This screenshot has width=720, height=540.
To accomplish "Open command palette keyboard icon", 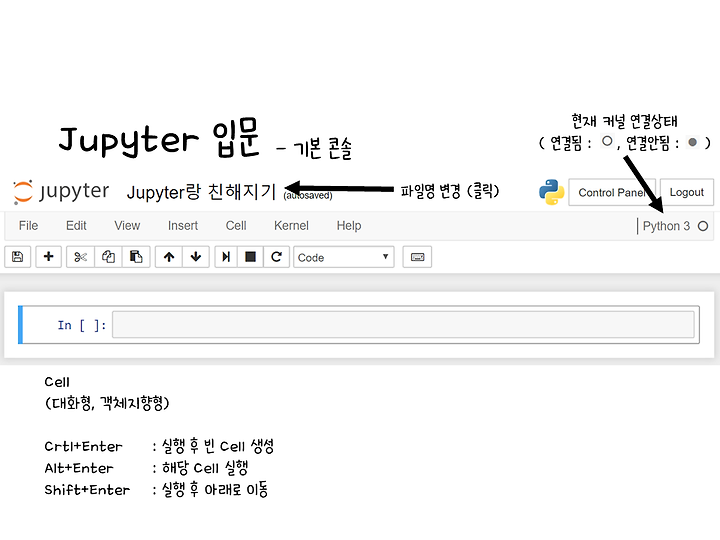I will tap(417, 257).
